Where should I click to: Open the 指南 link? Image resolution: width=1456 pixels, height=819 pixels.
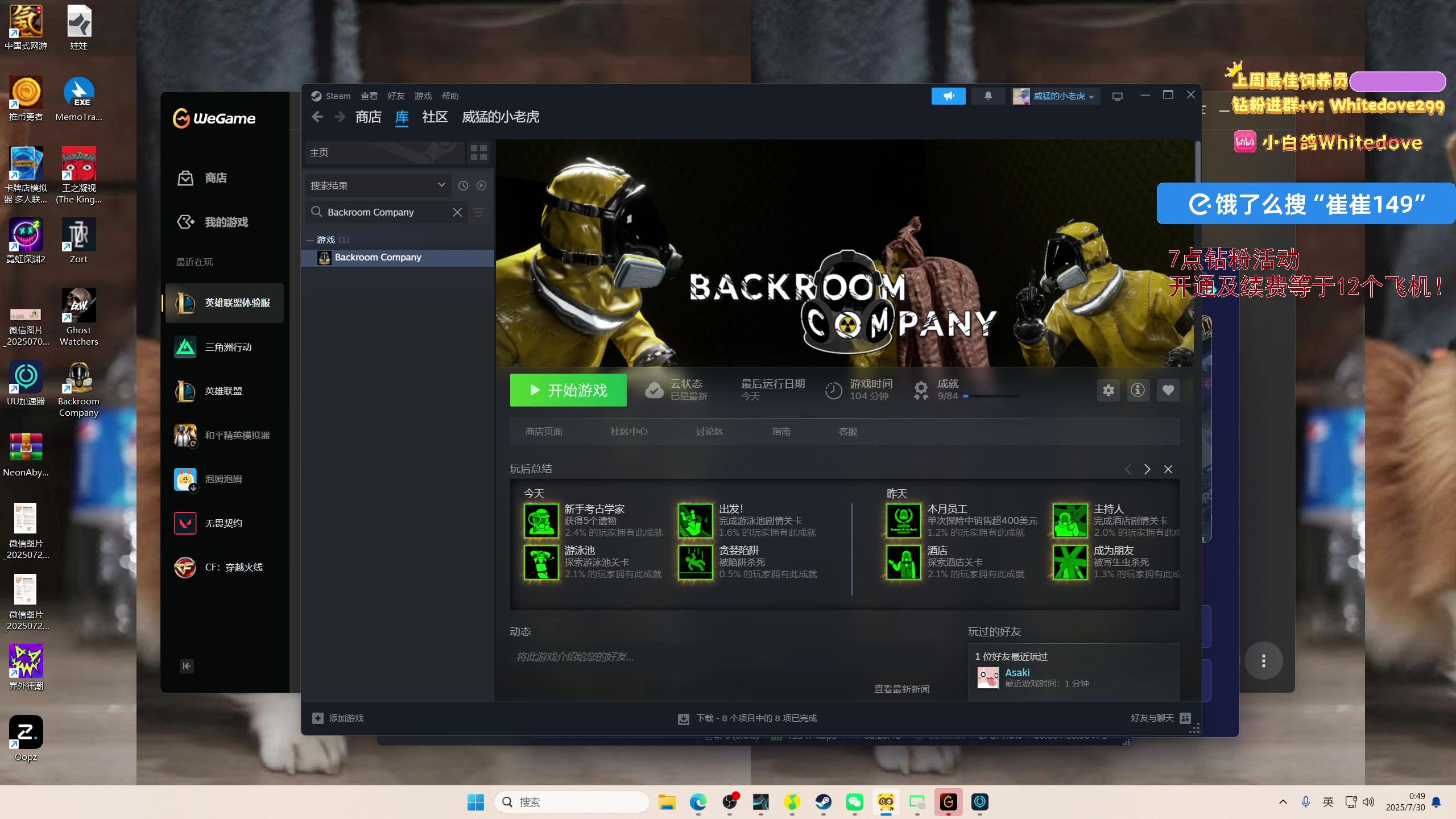(x=781, y=432)
